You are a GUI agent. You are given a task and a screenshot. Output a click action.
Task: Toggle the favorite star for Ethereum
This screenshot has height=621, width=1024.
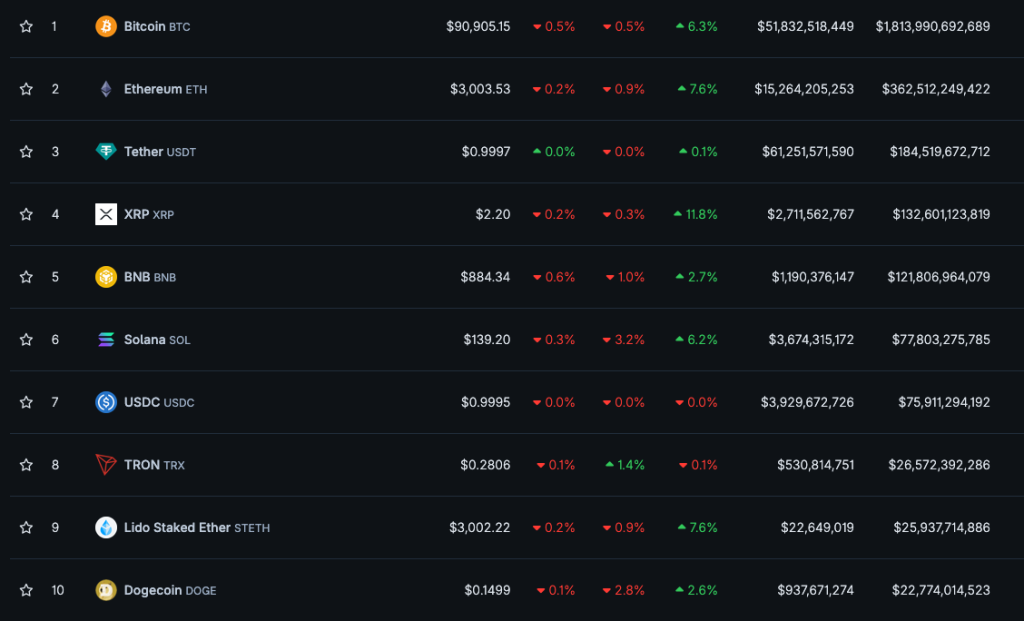[x=26, y=89]
